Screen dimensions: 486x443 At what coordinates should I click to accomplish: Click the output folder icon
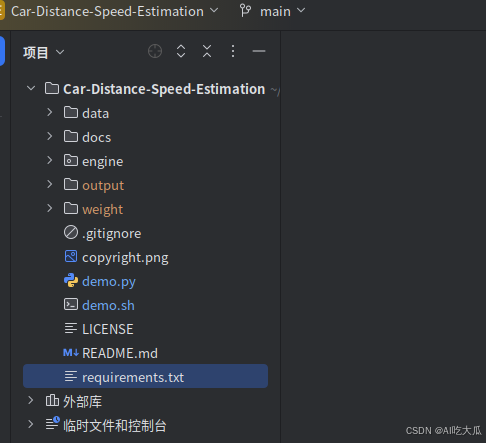71,184
